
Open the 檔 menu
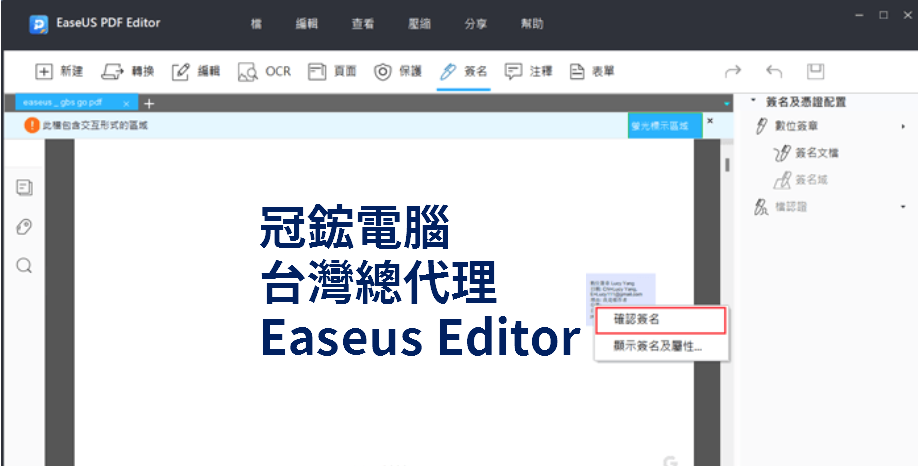pos(256,24)
